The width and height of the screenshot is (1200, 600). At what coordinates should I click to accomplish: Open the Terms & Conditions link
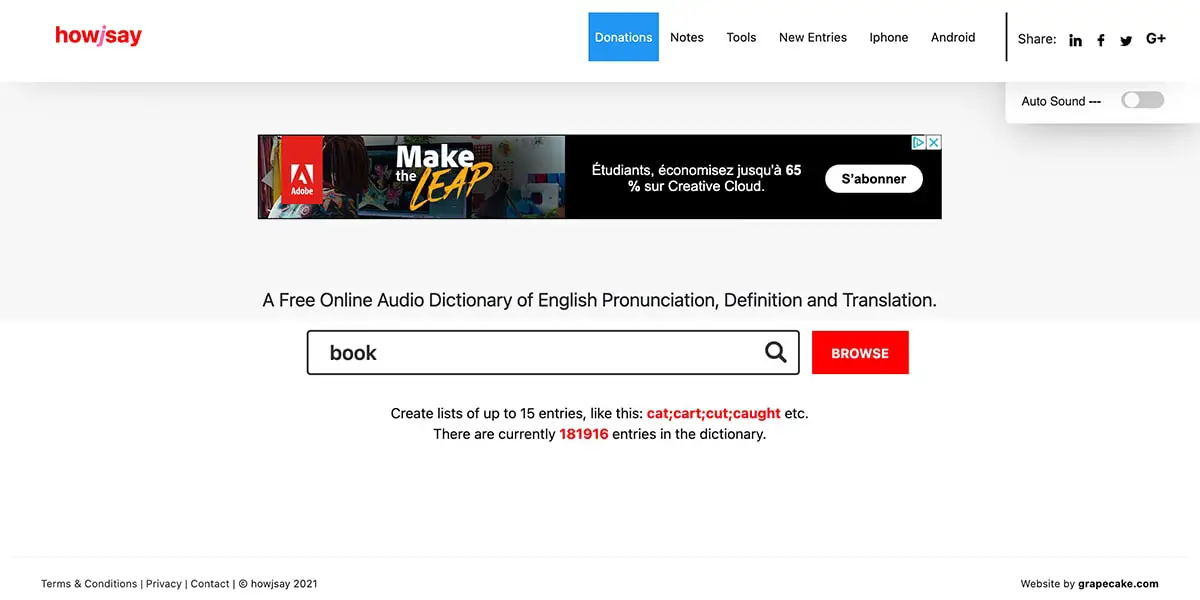[89, 584]
